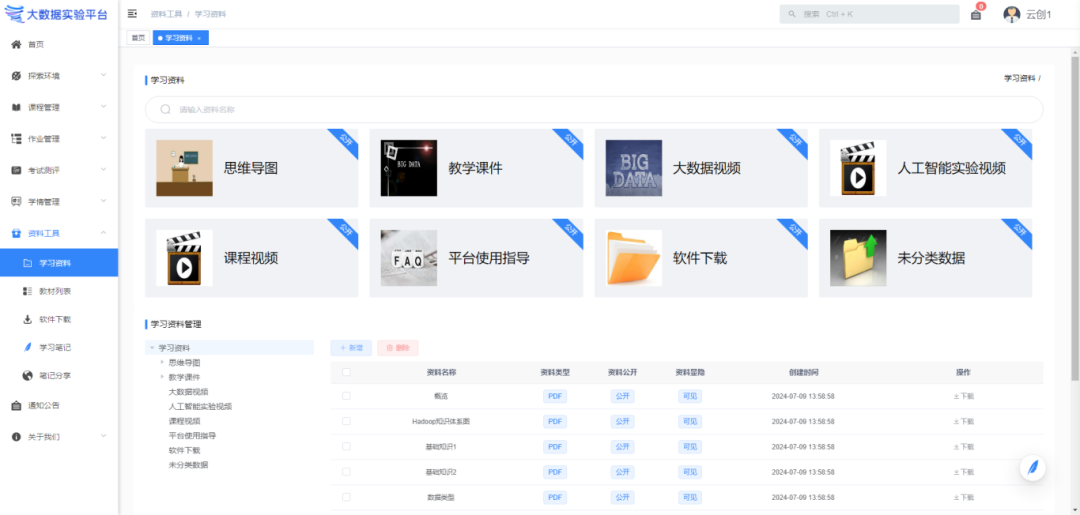Viewport: 1080px width, 515px height.
Task: Click the 新增 add button
Action: click(351, 348)
